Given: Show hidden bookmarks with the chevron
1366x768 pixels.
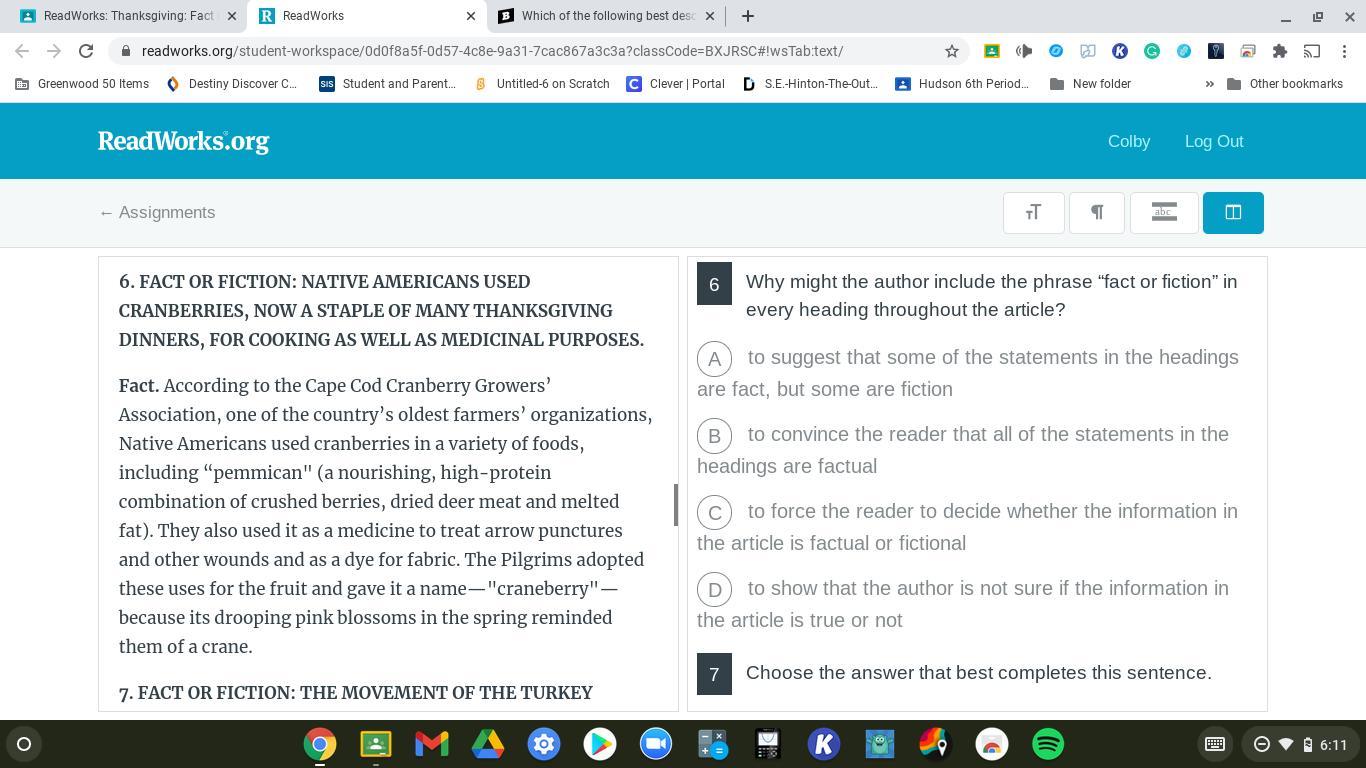Looking at the screenshot, I should tap(1209, 84).
